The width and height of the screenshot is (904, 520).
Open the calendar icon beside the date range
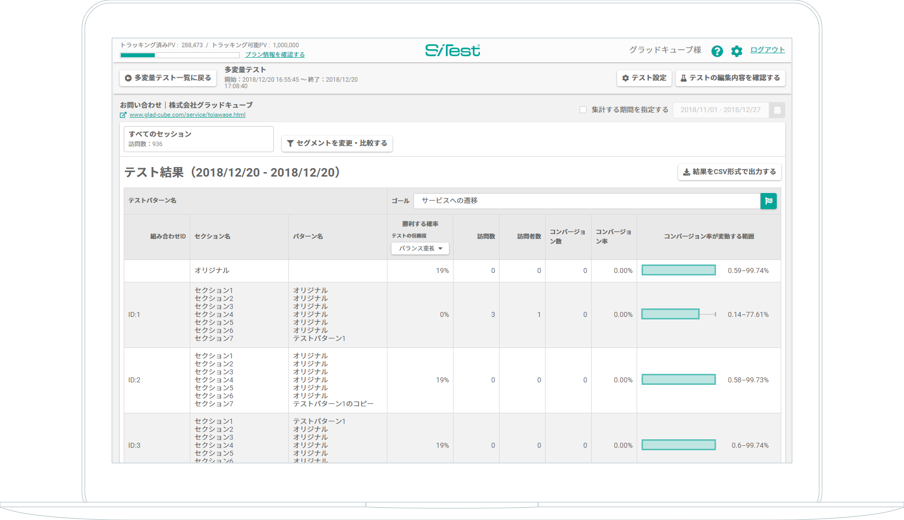pyautogui.click(x=777, y=110)
